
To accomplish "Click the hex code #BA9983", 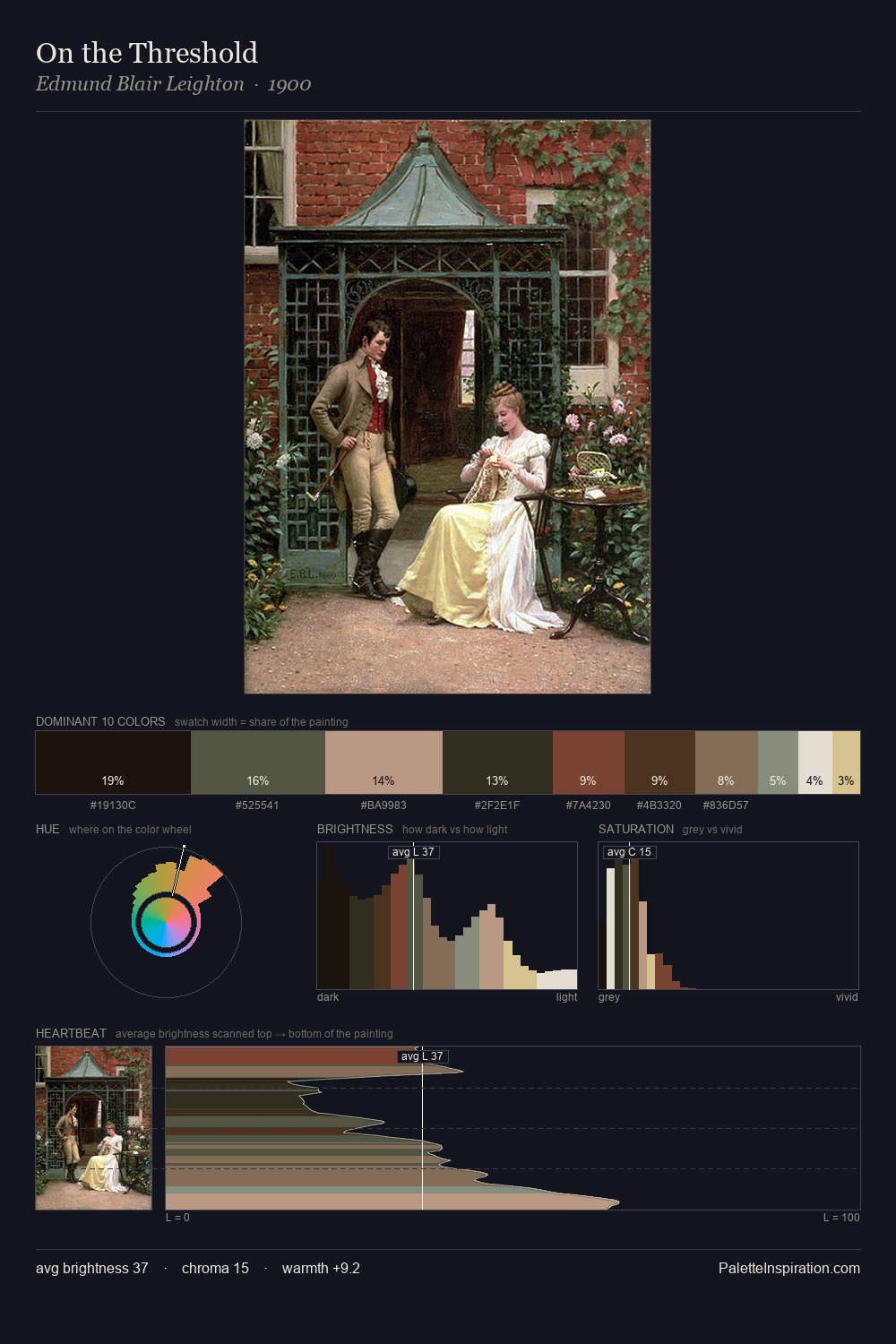I will 383,806.
